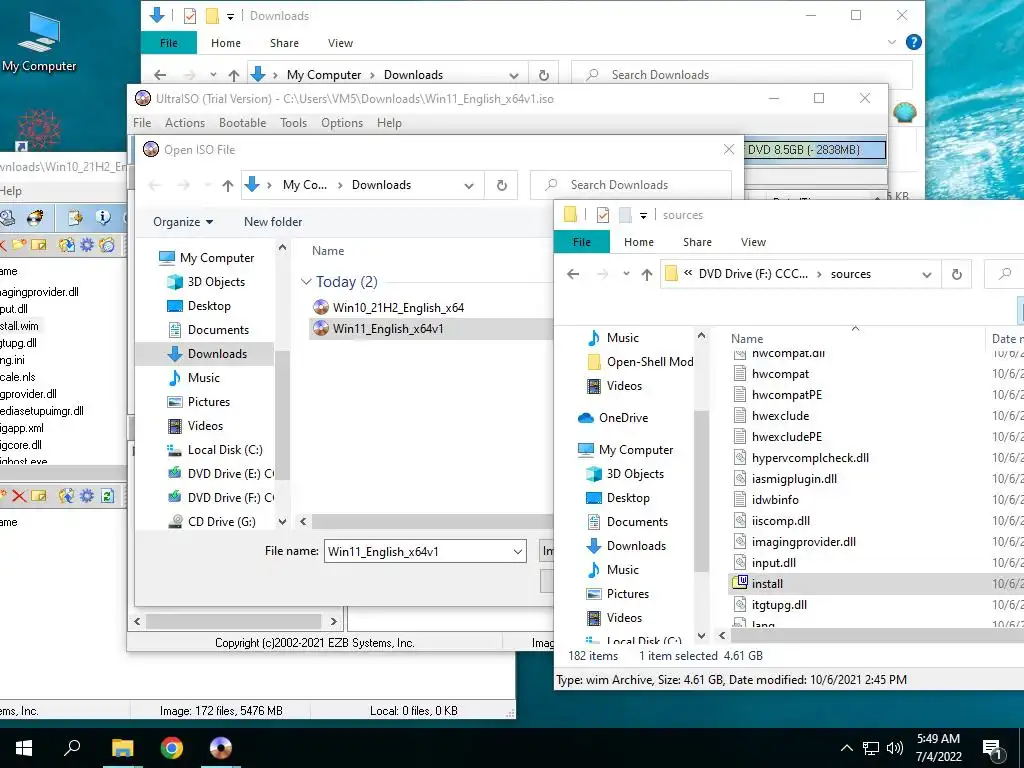
Task: Open the Options menu in UltraISO
Action: 342,123
